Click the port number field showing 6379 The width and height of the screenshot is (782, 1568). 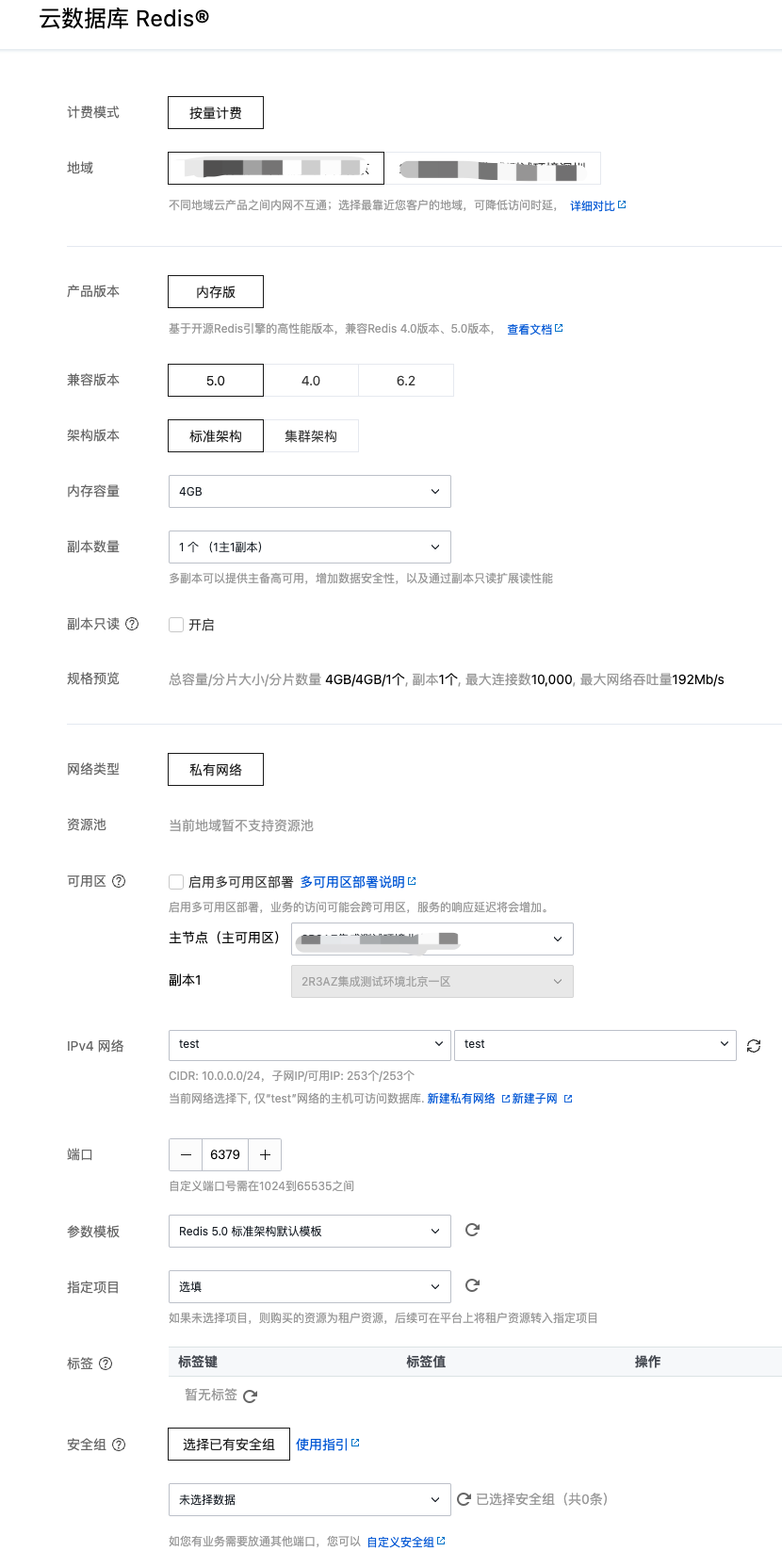pyautogui.click(x=225, y=1154)
